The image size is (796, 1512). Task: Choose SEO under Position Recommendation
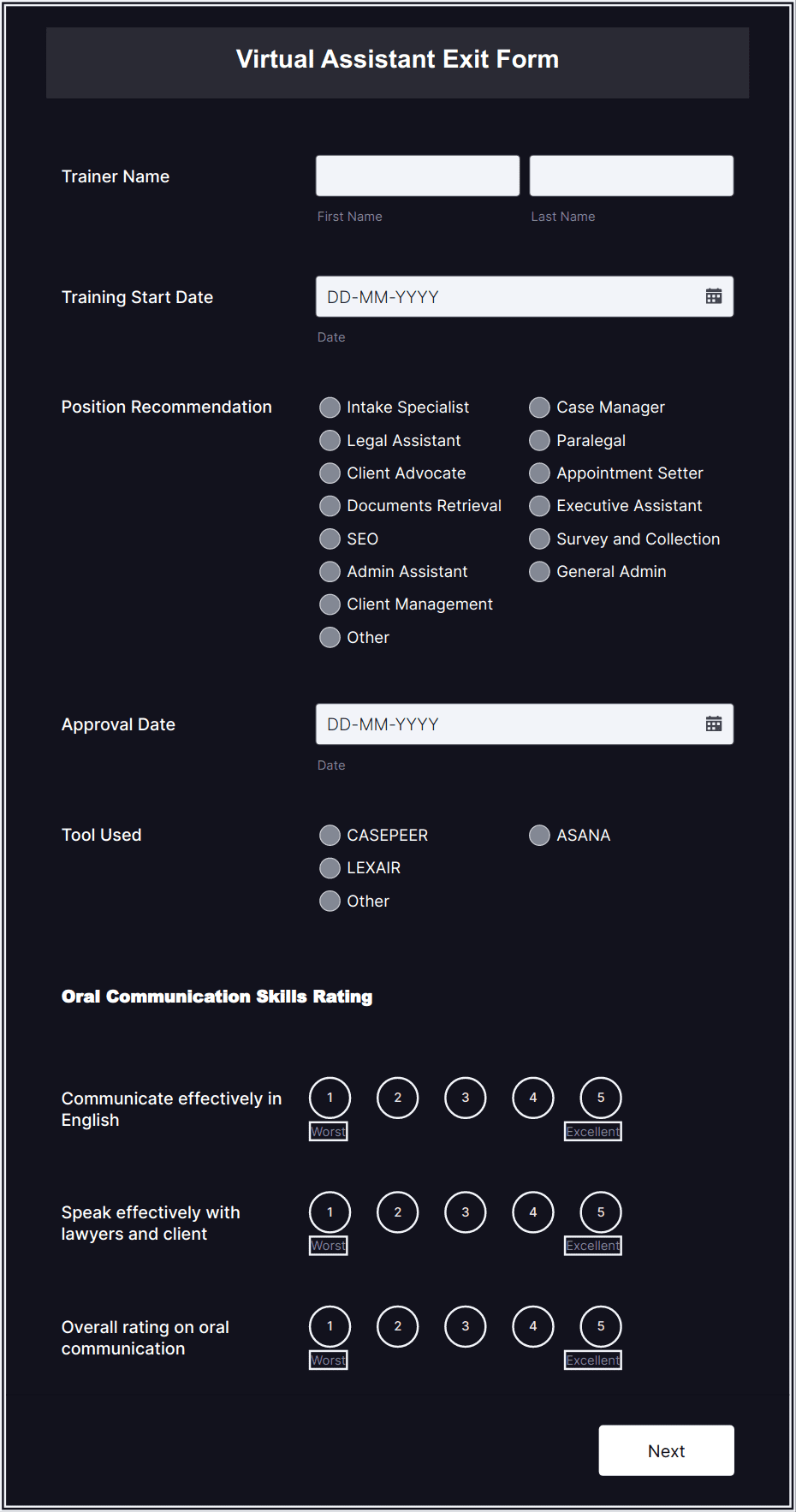tap(330, 539)
